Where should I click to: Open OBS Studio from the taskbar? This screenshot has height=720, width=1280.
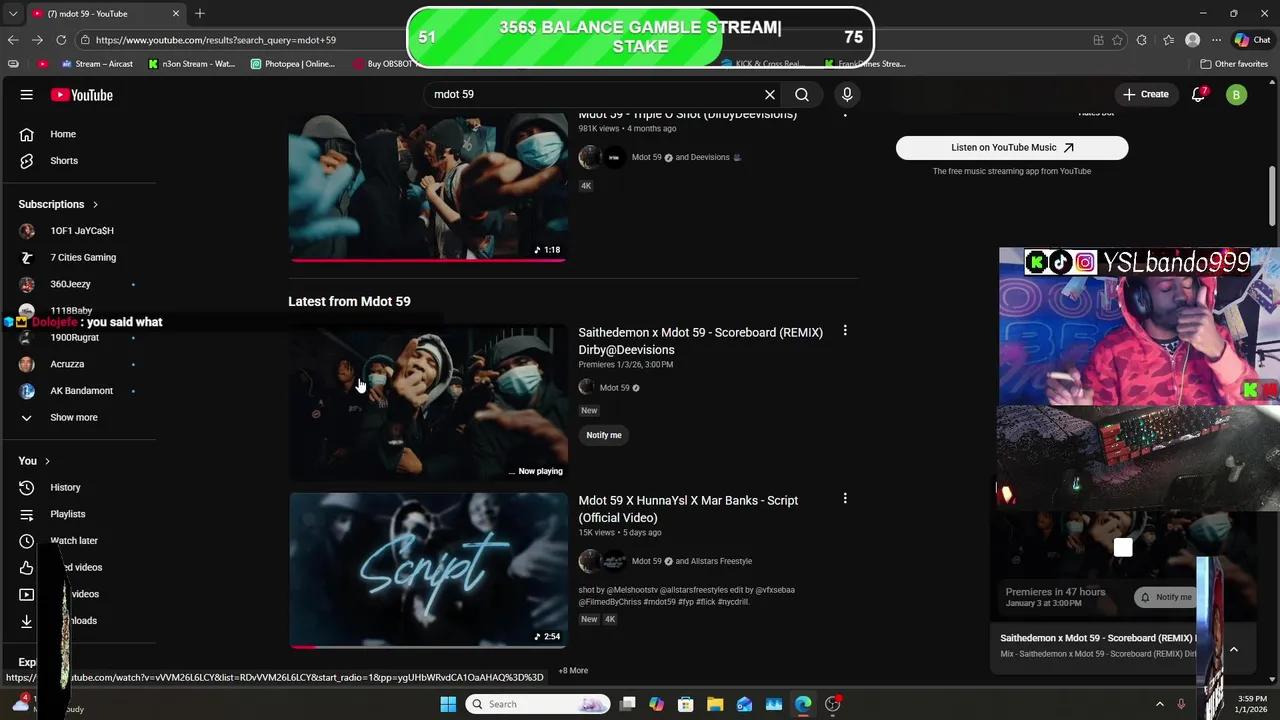point(832,704)
